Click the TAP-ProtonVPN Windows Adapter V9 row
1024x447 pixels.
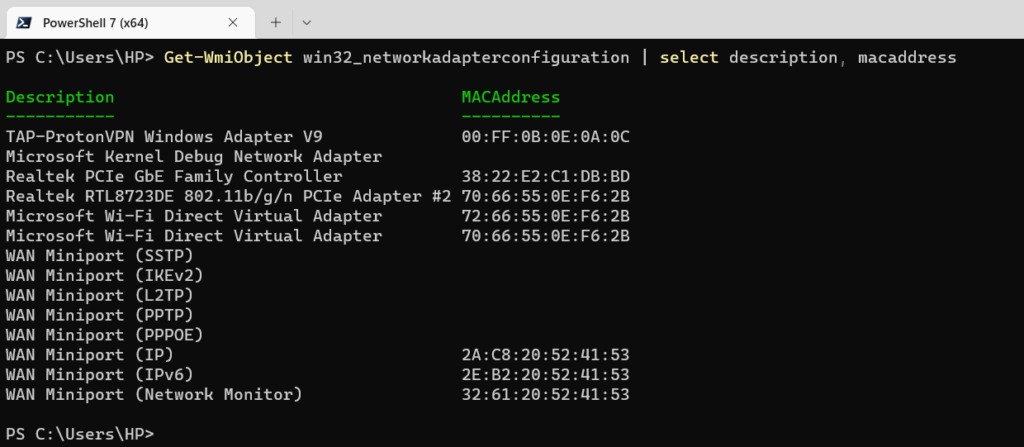pyautogui.click(x=317, y=137)
